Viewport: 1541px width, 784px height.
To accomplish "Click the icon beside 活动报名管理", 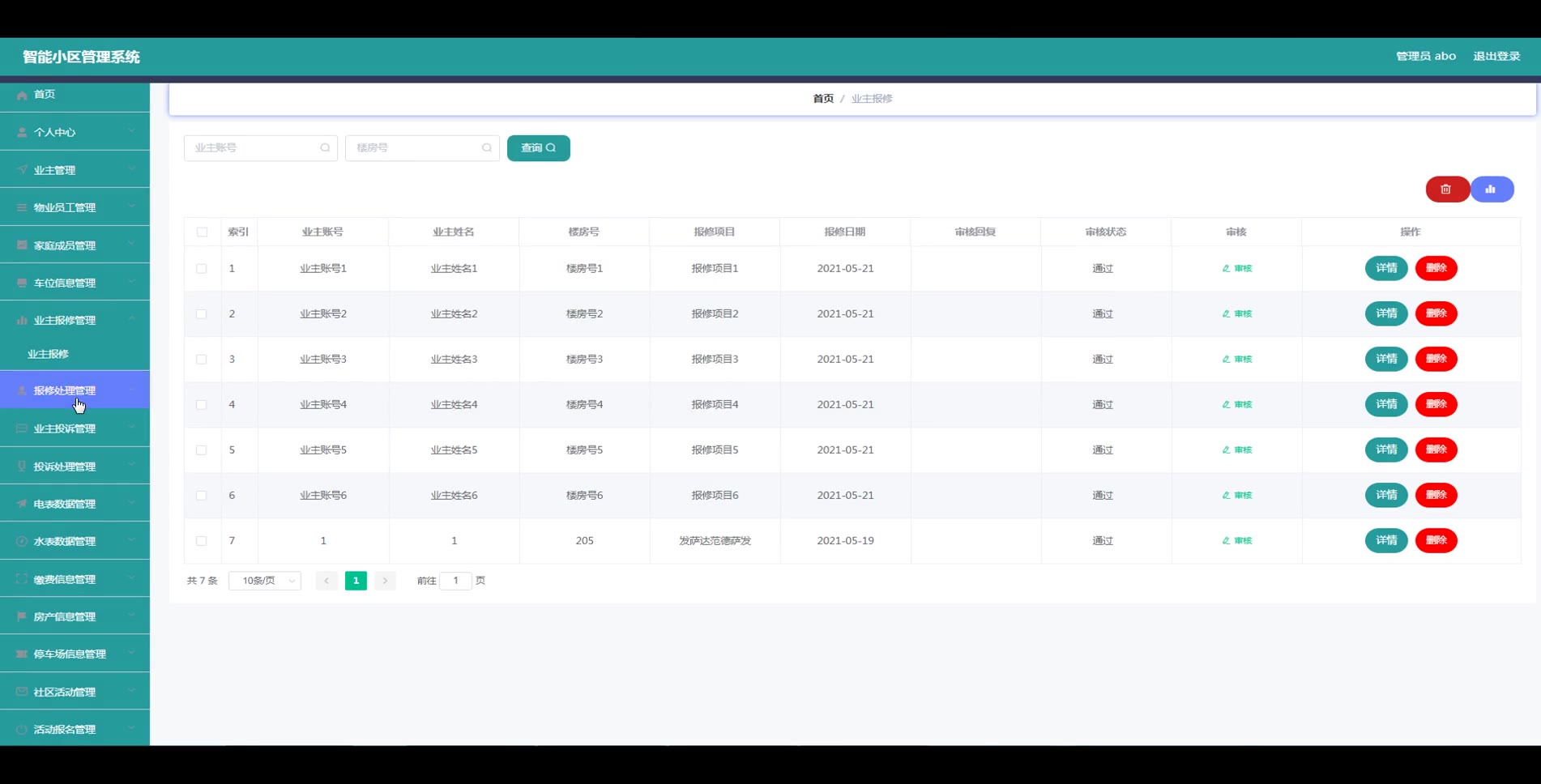I will point(22,729).
